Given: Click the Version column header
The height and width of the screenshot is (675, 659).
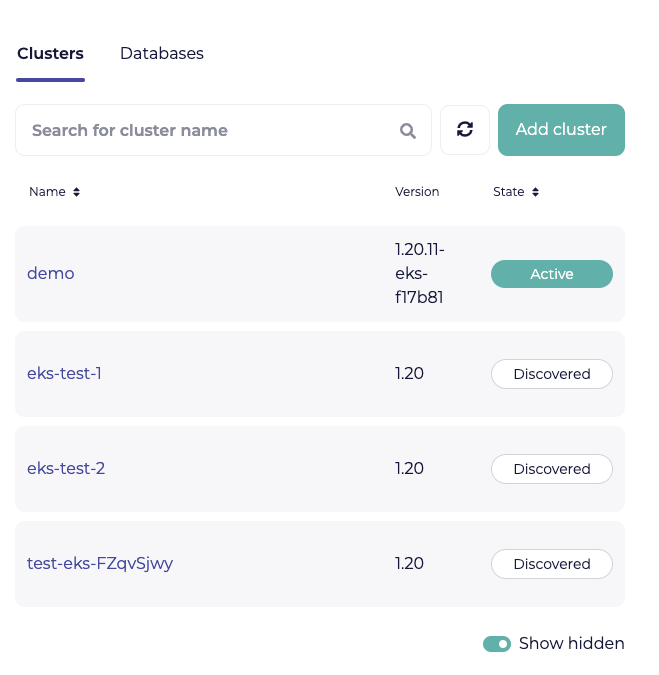Looking at the screenshot, I should [x=417, y=192].
